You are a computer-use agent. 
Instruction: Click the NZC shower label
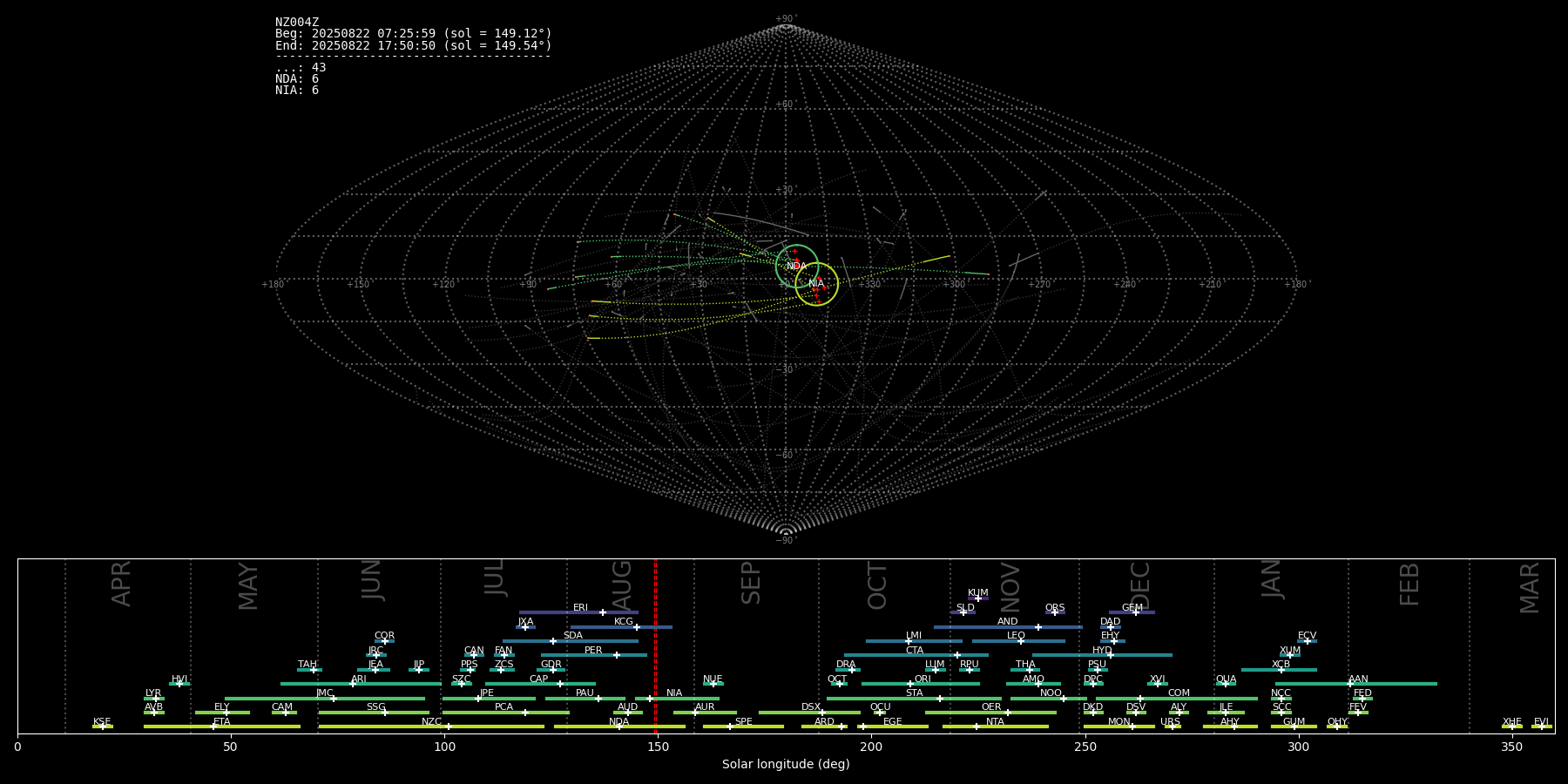pos(431,722)
